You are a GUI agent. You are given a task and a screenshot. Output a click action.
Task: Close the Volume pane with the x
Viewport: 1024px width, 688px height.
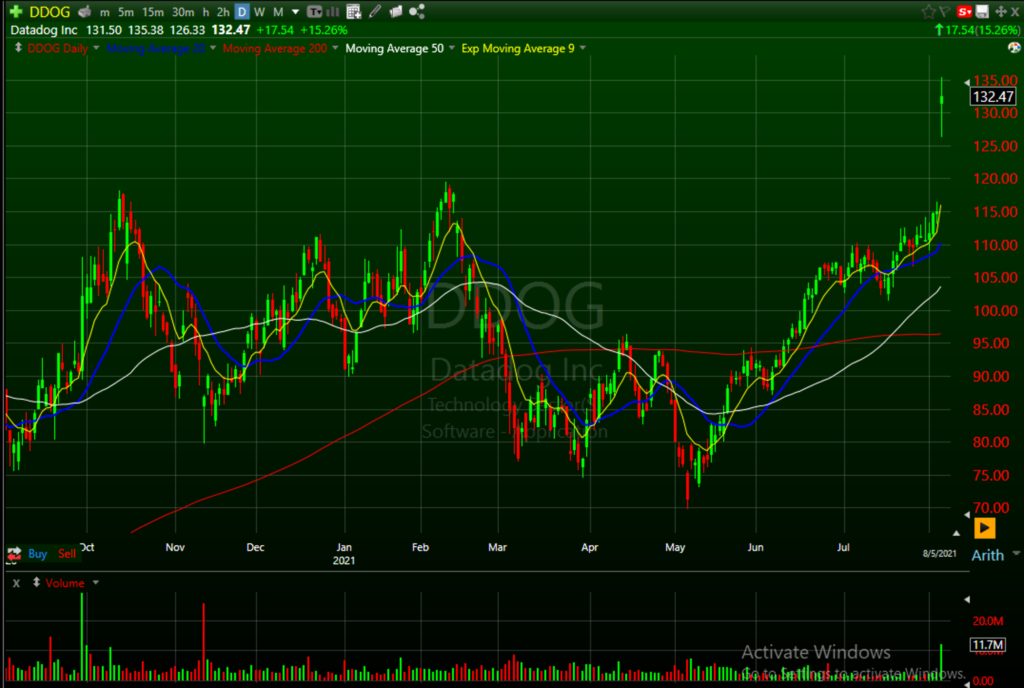point(16,583)
